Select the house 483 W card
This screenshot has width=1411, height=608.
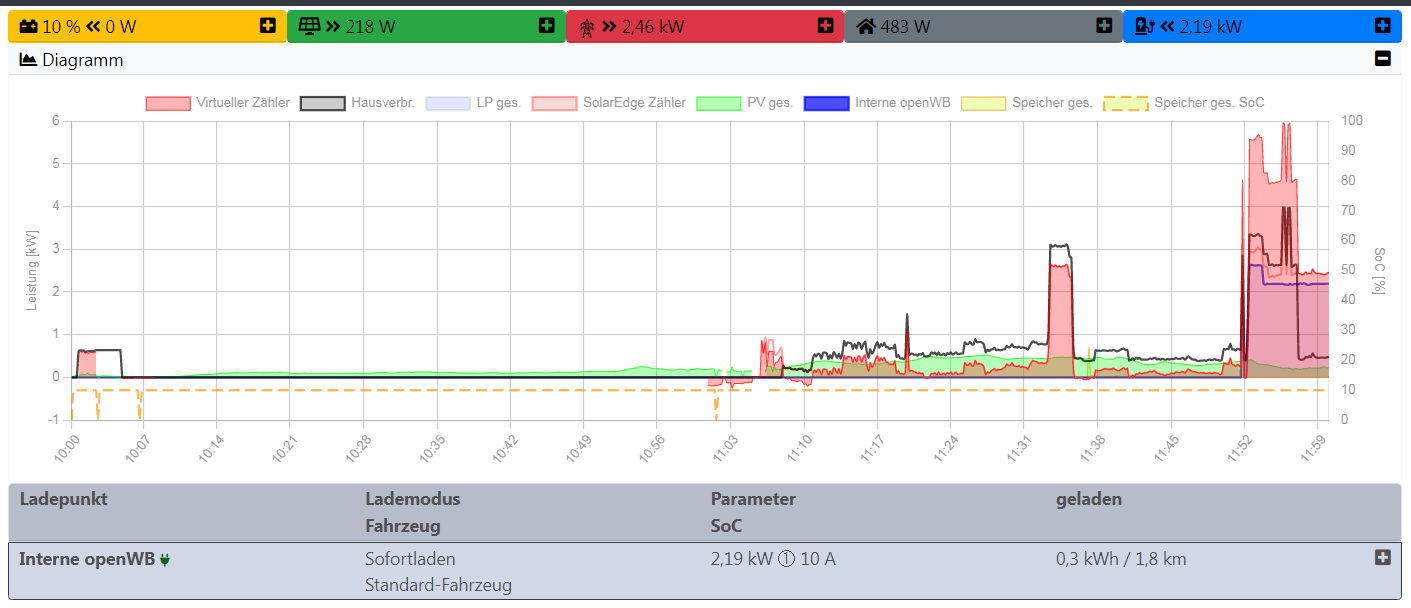pos(983,26)
